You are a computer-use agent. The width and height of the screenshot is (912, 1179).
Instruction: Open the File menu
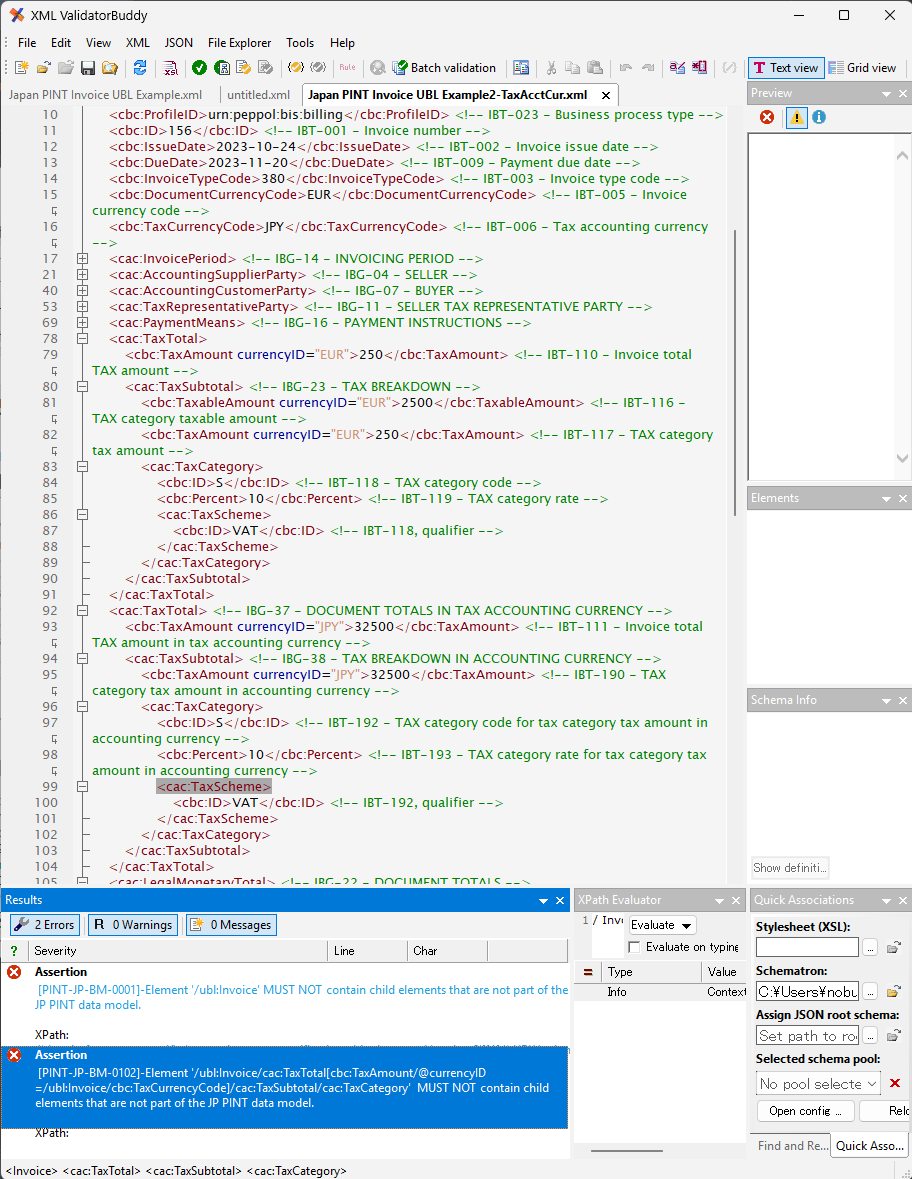tap(27, 43)
